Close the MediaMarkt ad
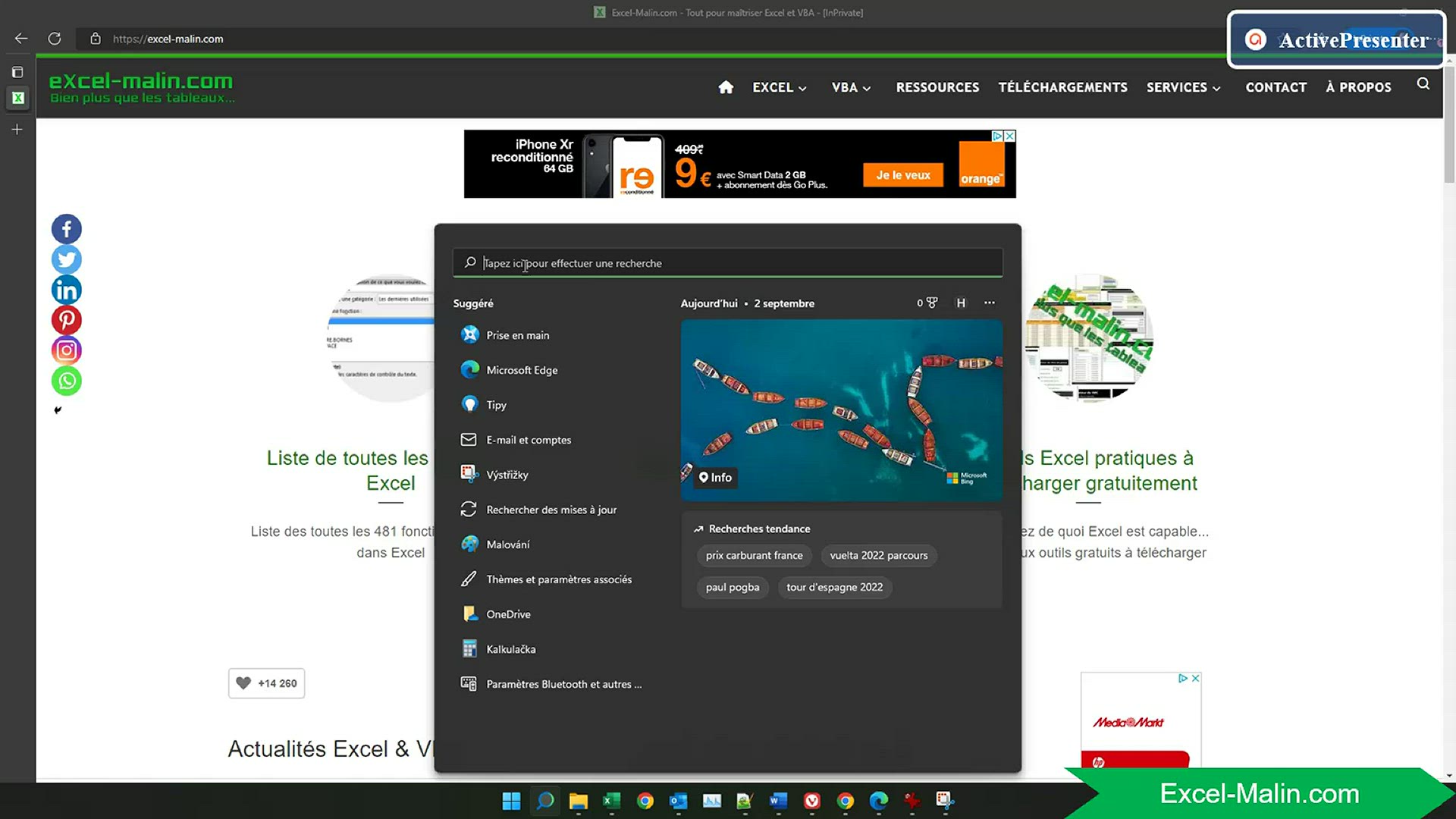This screenshot has width=1456, height=819. click(1196, 678)
